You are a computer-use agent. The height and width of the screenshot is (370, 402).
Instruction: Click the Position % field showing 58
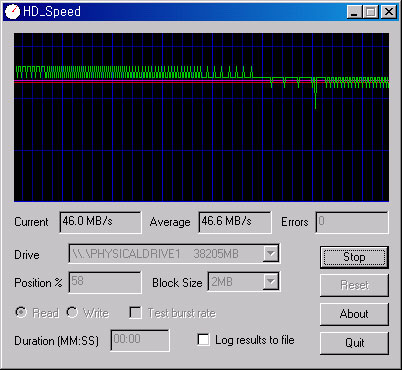pyautogui.click(x=105, y=282)
